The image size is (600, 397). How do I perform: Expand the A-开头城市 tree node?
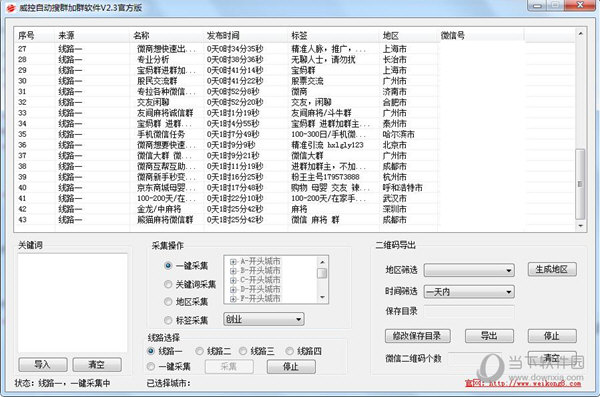point(233,262)
